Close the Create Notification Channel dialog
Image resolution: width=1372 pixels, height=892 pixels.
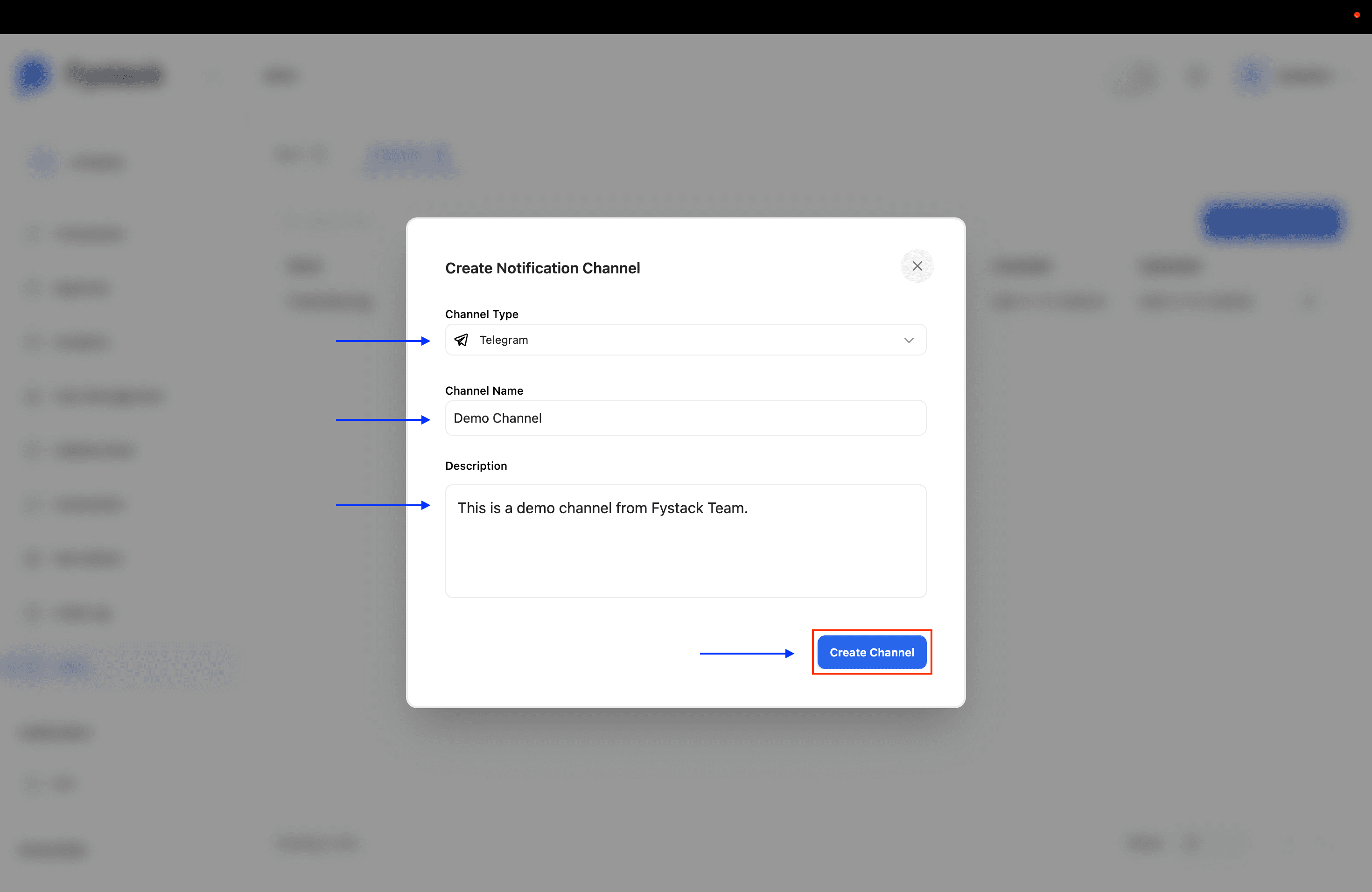[917, 265]
